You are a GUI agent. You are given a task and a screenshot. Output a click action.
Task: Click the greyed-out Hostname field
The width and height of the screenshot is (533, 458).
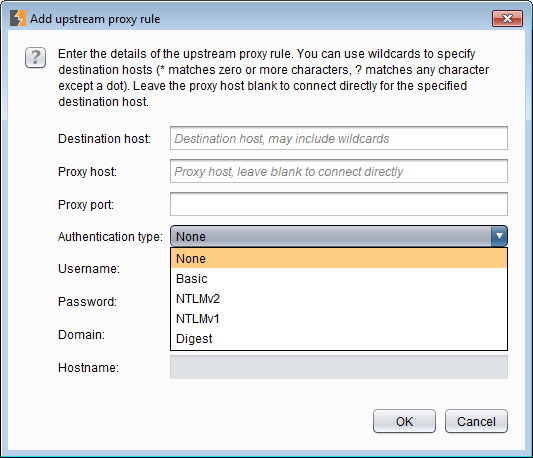point(339,367)
